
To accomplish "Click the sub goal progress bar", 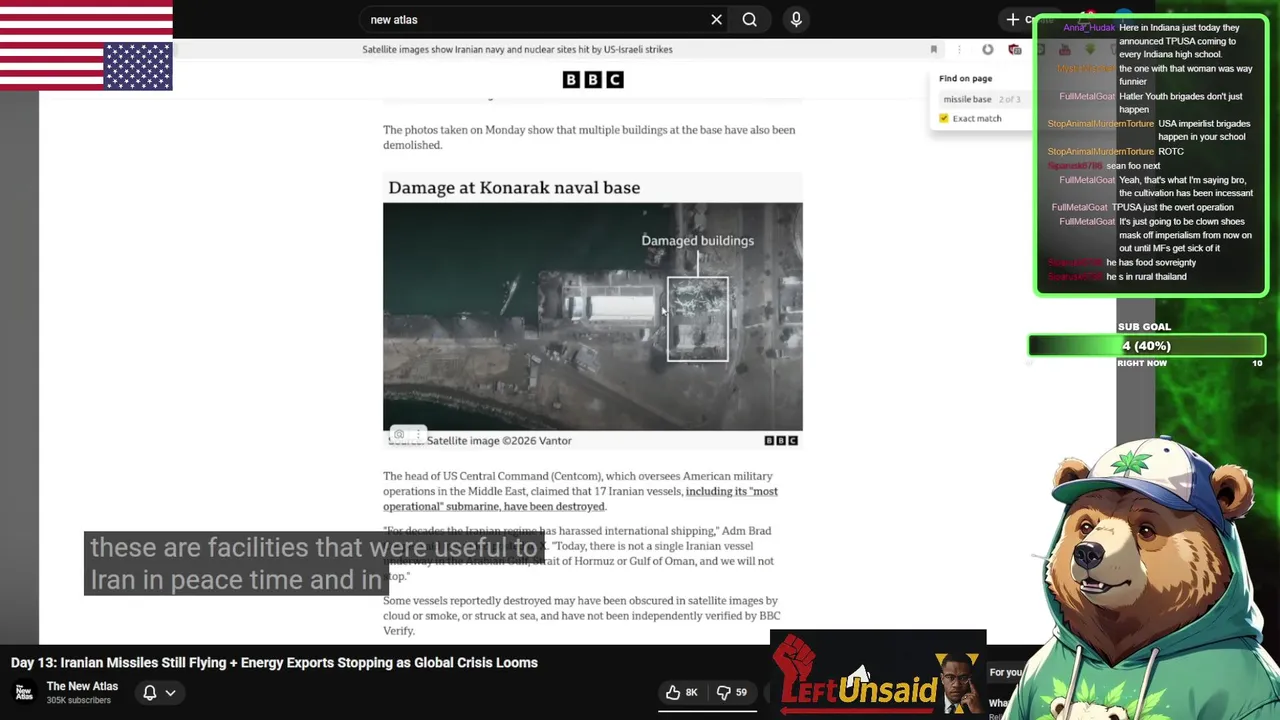I will point(1147,346).
